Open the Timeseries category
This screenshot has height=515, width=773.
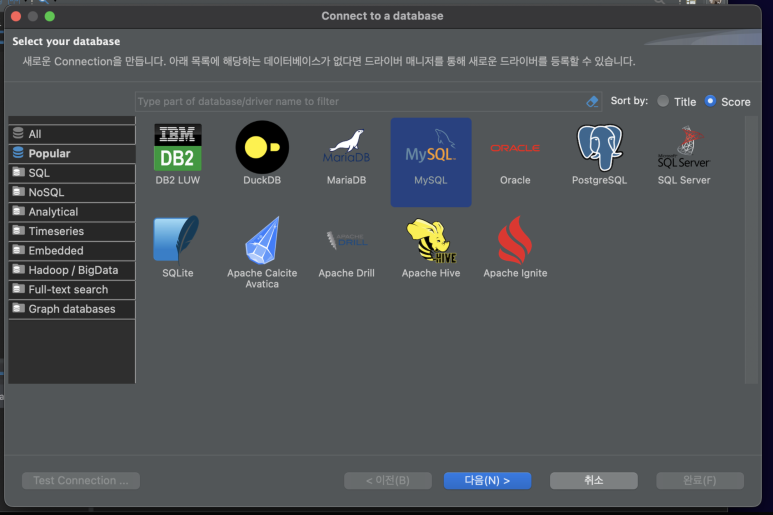tap(72, 231)
